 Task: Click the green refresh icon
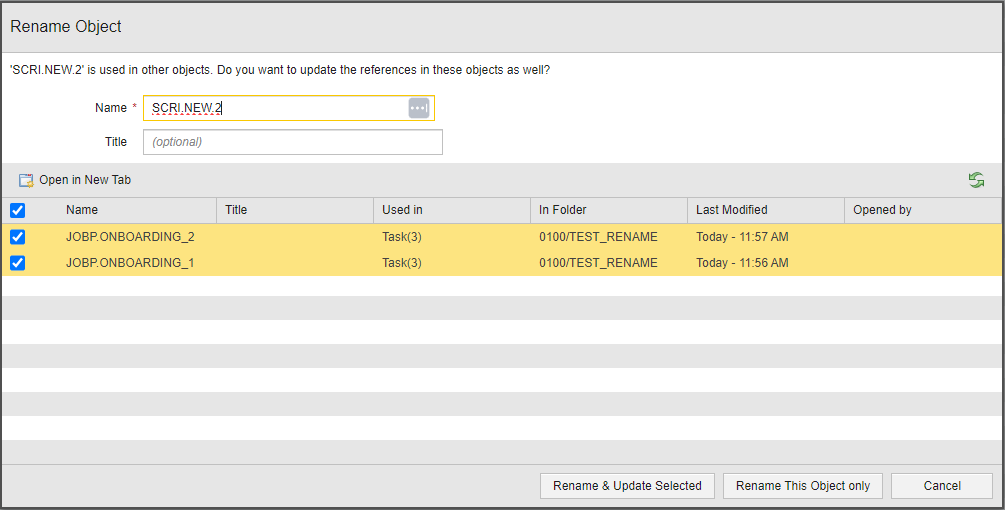pyautogui.click(x=976, y=180)
